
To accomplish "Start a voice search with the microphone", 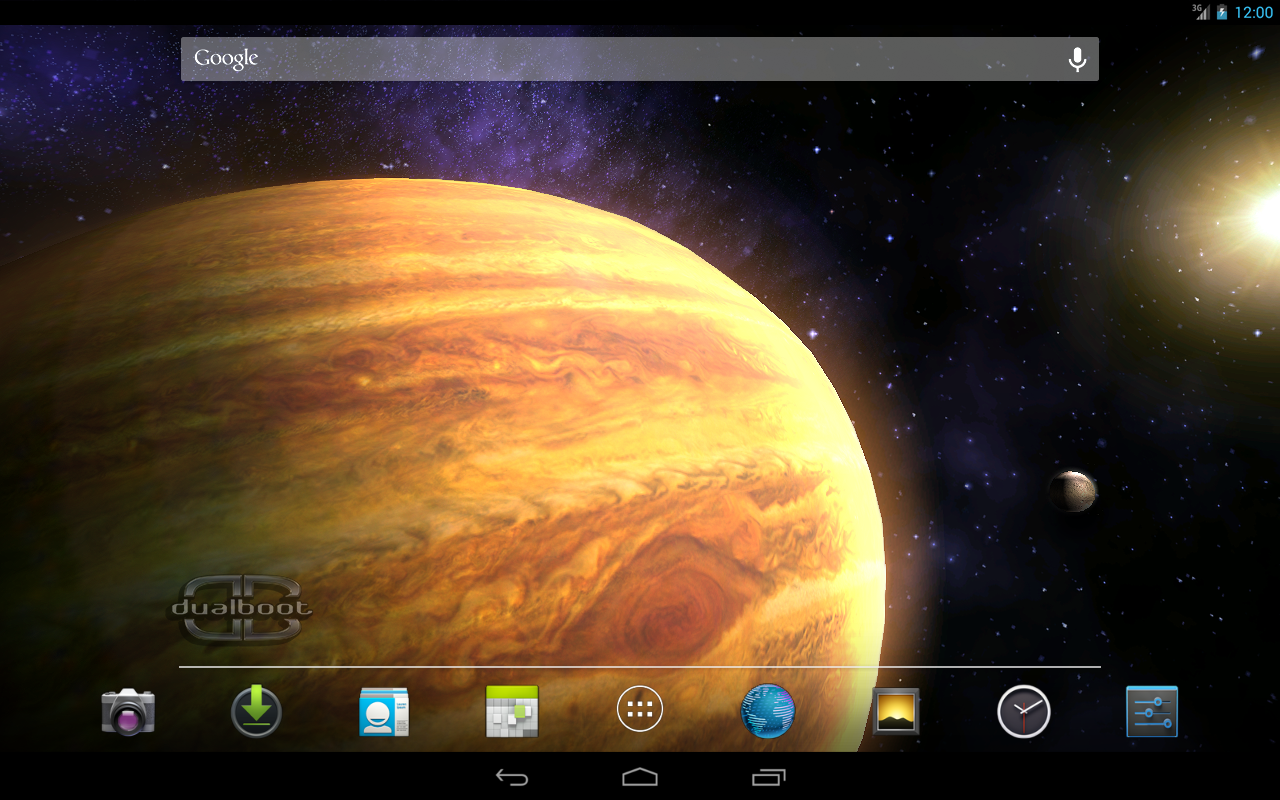I will pos(1076,58).
